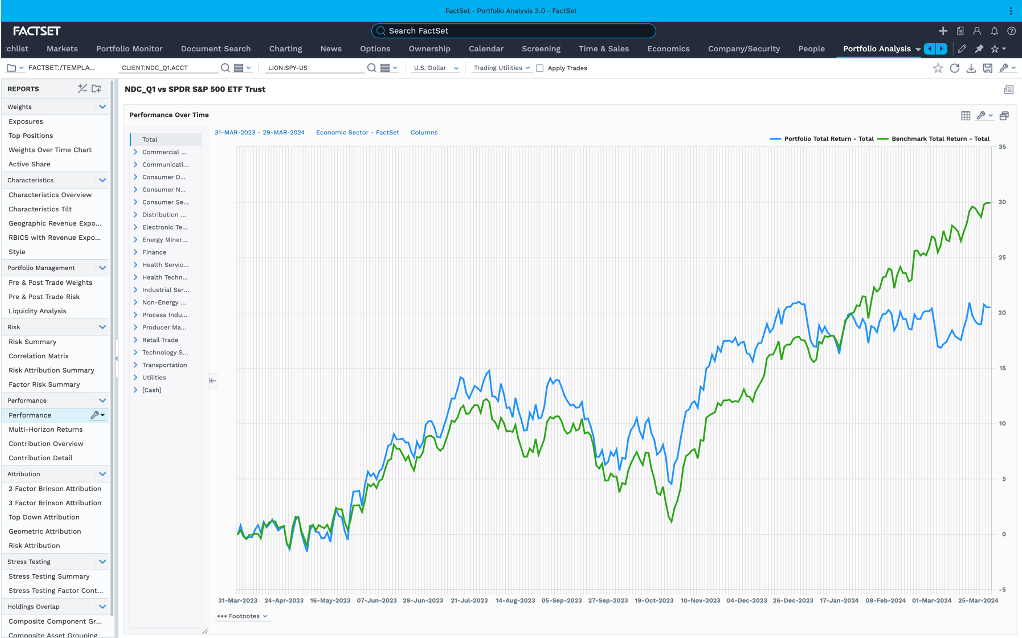Open Trading Utilities dropdown
Viewport: 1022px width, 638px height.
(x=501, y=68)
